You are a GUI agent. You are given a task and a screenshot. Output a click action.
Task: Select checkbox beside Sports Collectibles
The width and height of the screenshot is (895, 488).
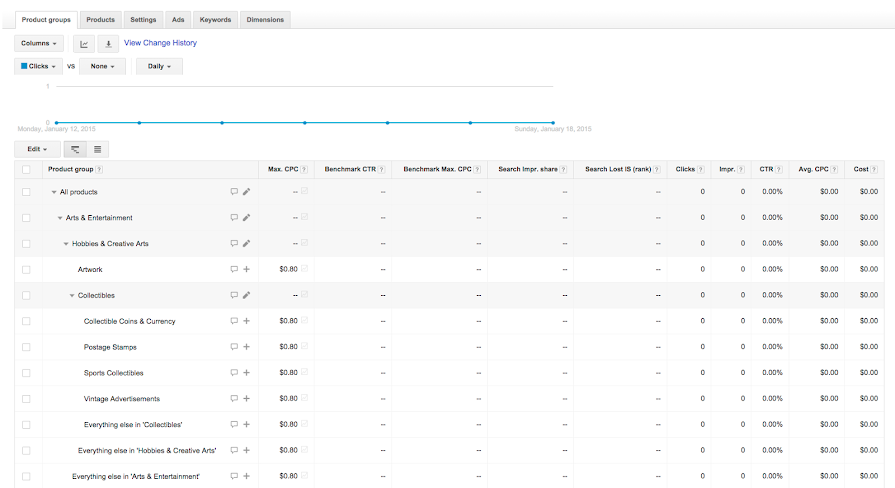coord(26,373)
